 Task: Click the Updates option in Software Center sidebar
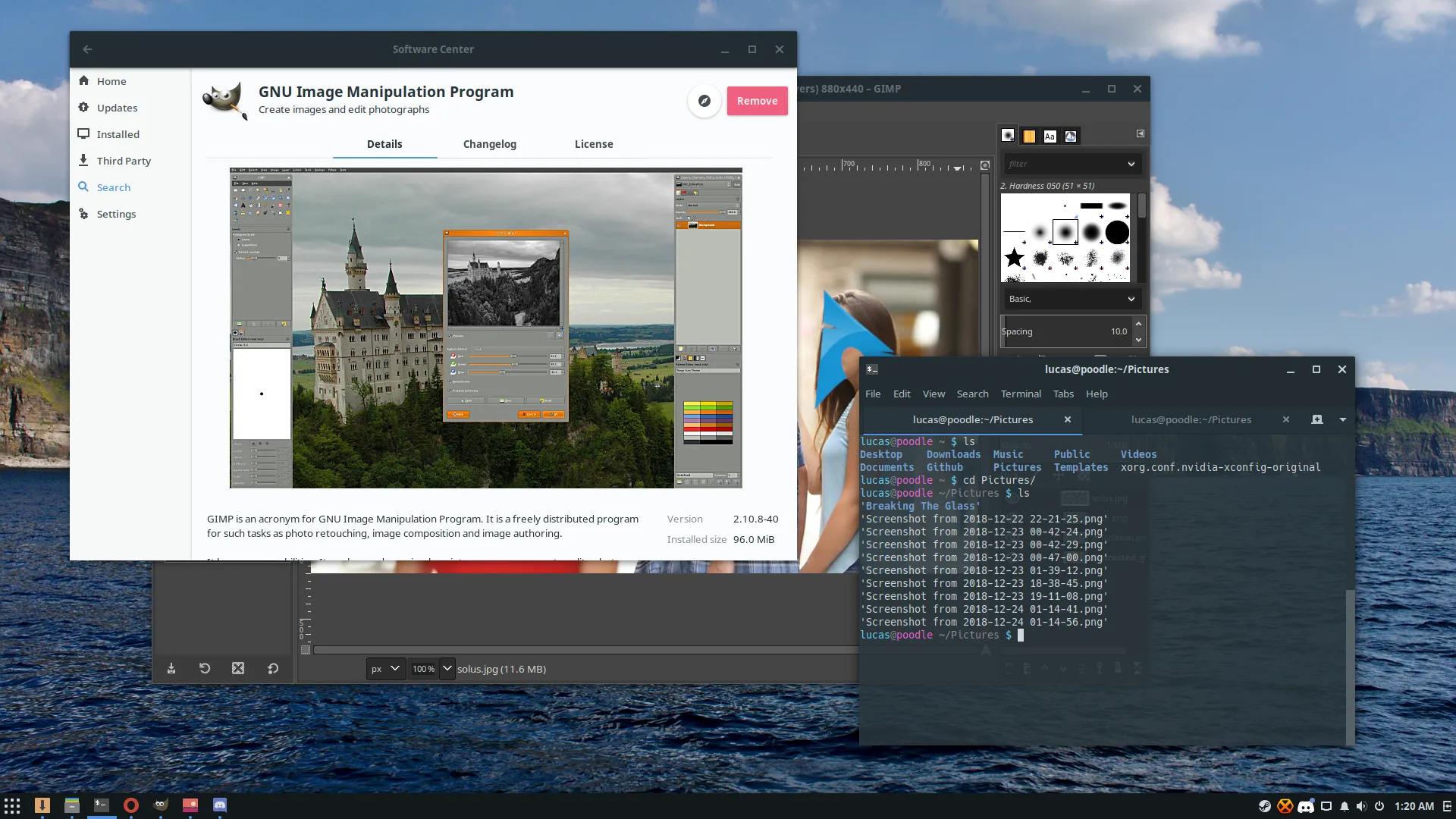click(117, 107)
